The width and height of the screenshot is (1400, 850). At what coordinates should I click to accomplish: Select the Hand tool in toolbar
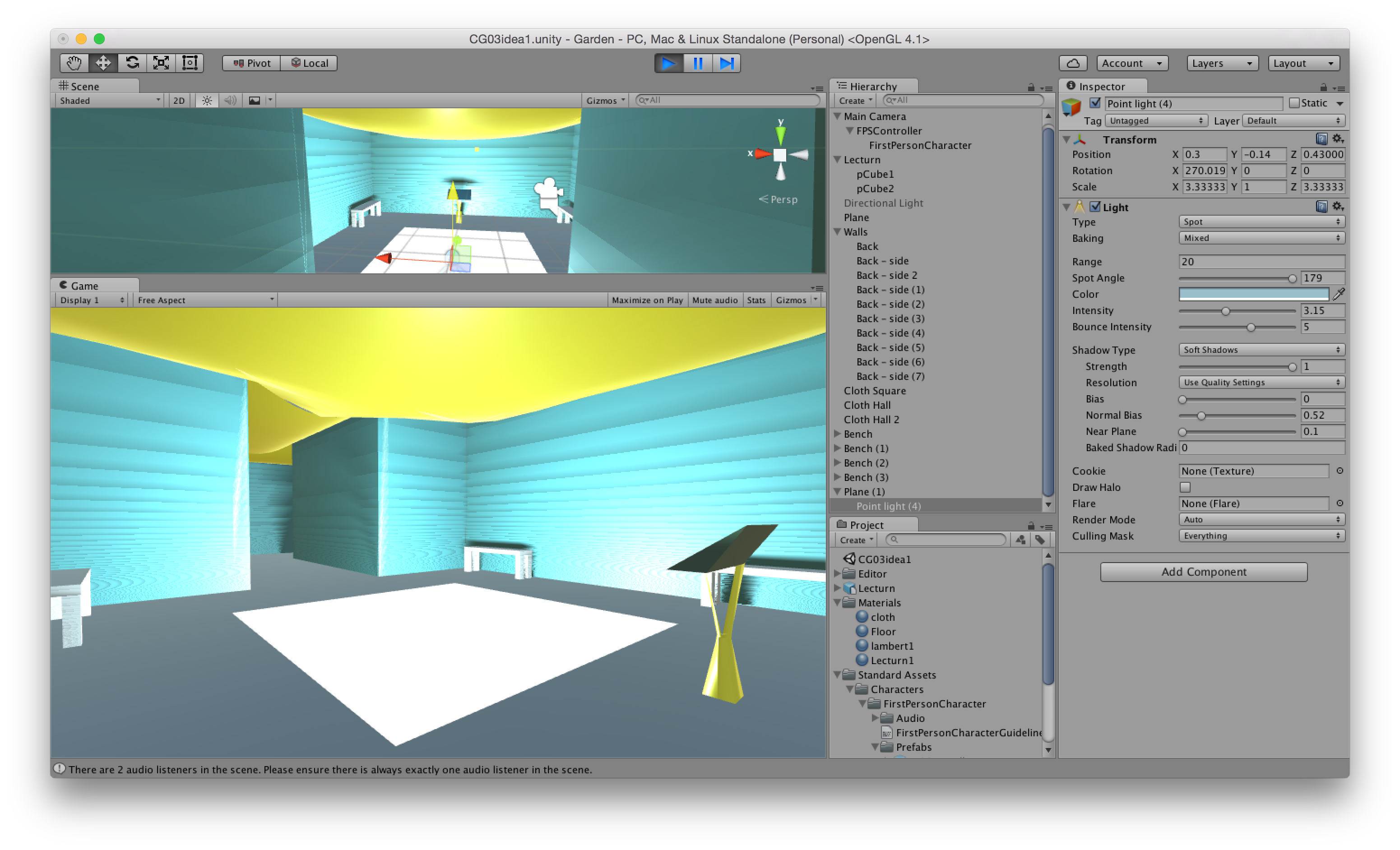[x=74, y=63]
